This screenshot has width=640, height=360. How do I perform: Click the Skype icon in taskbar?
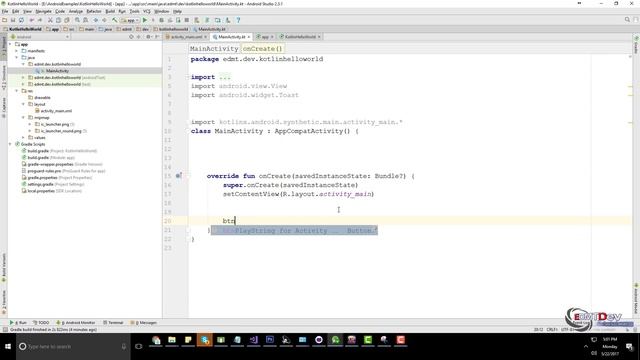click(204, 340)
